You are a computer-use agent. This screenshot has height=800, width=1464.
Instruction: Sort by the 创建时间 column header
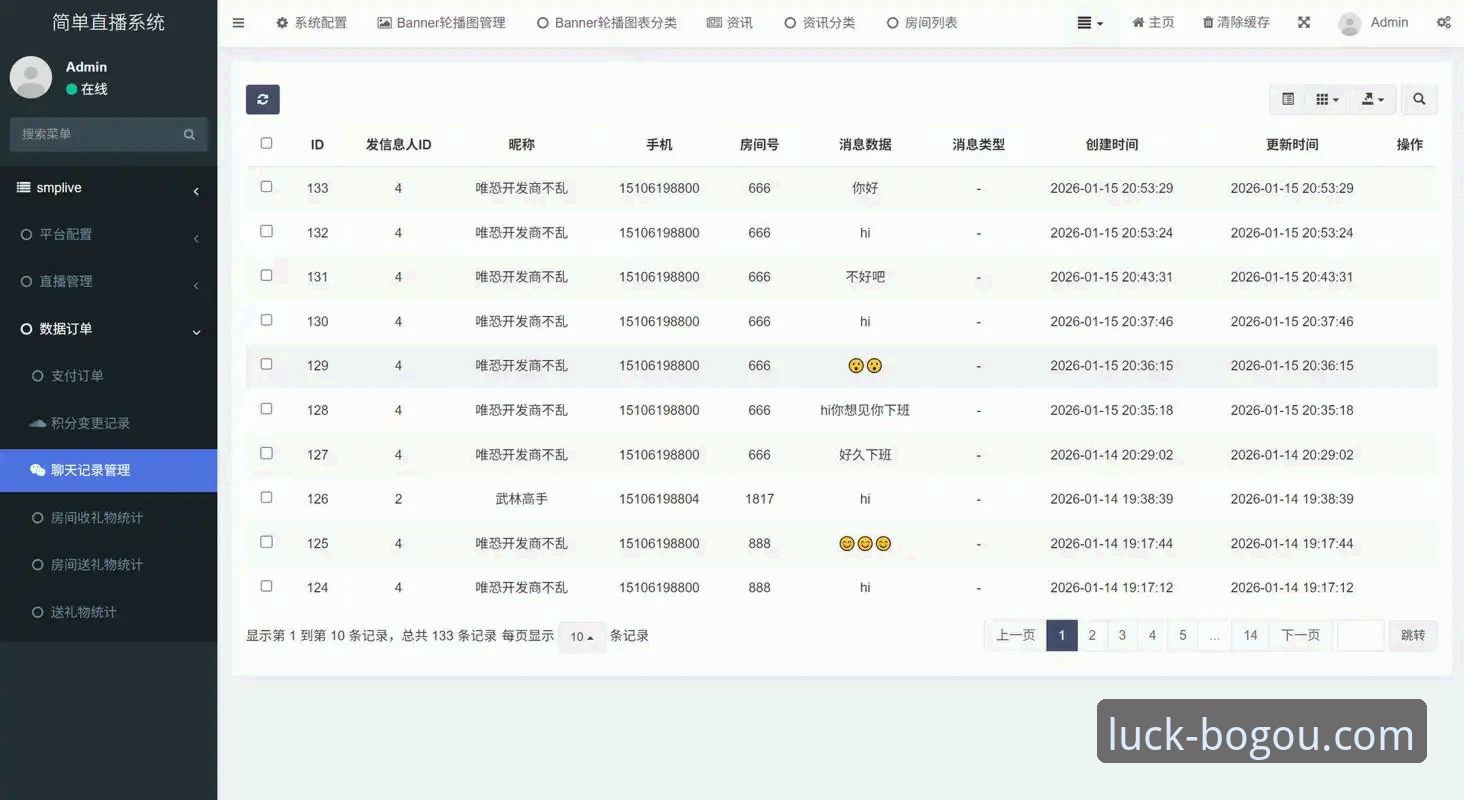1112,144
